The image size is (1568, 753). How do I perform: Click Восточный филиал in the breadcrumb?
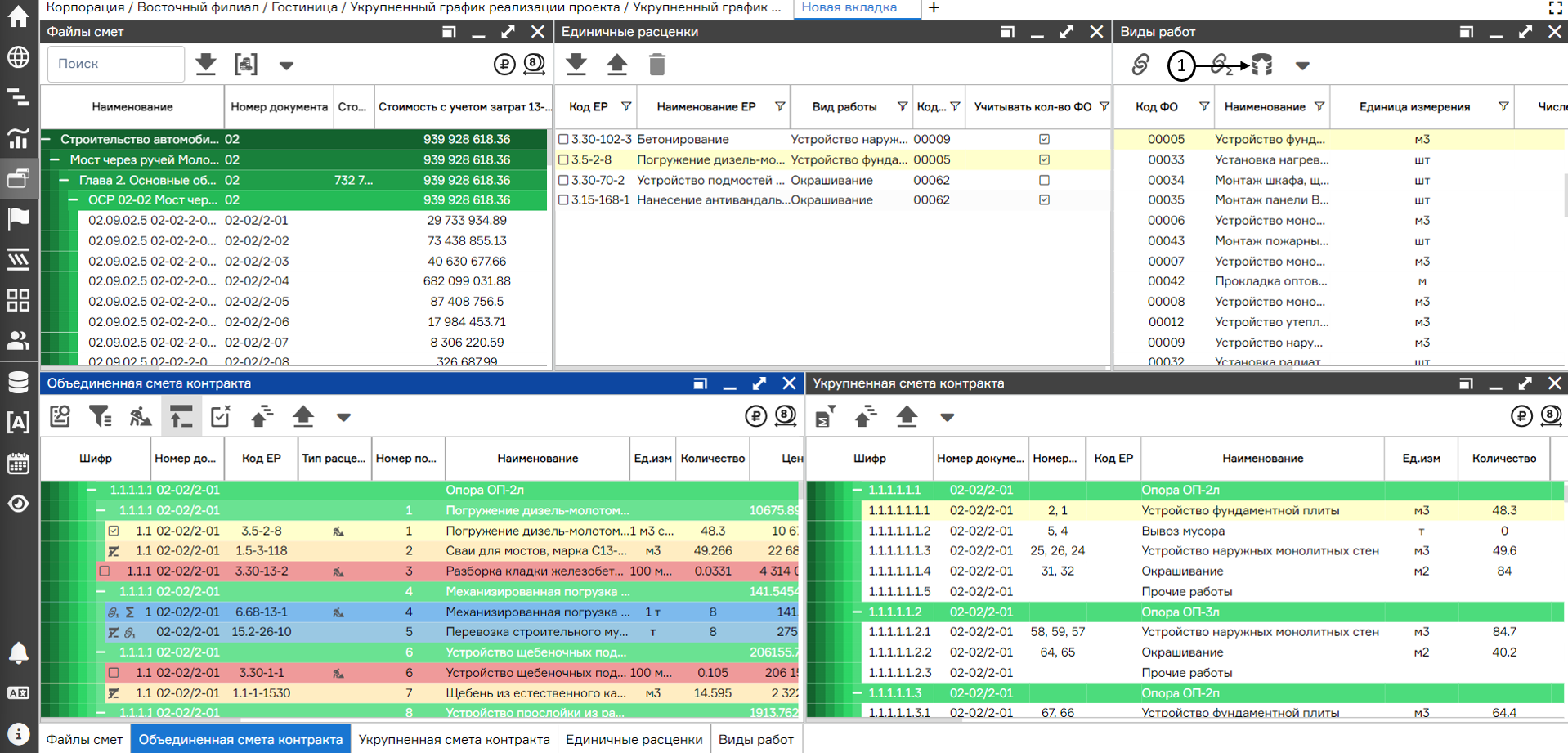coord(198,7)
